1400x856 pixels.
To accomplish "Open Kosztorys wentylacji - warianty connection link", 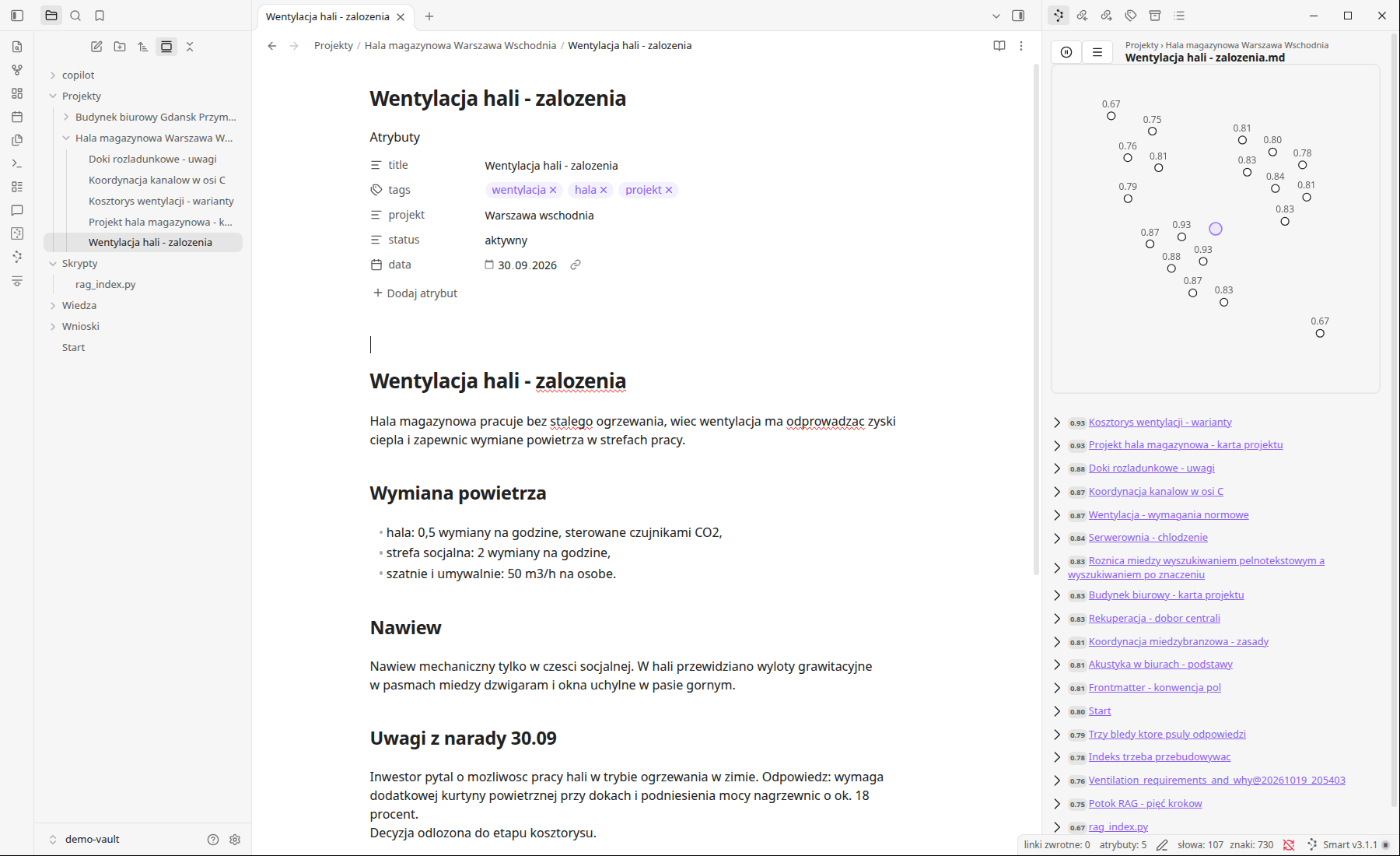I will coord(1160,423).
